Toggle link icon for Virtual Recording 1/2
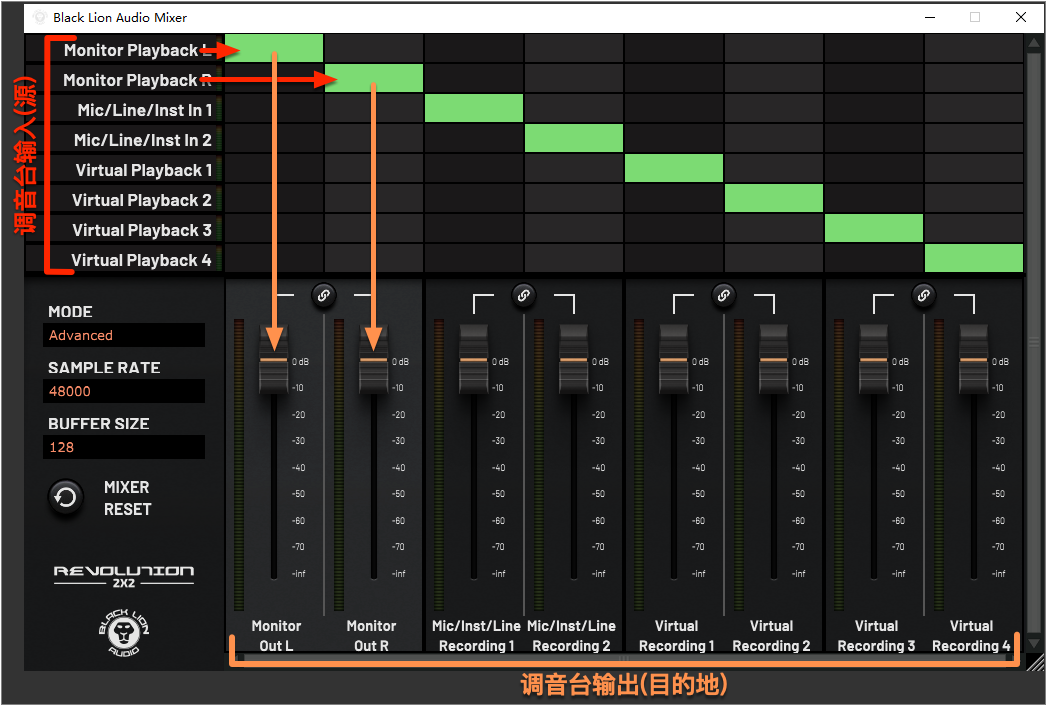Image resolution: width=1046 pixels, height=712 pixels. pyautogui.click(x=723, y=294)
